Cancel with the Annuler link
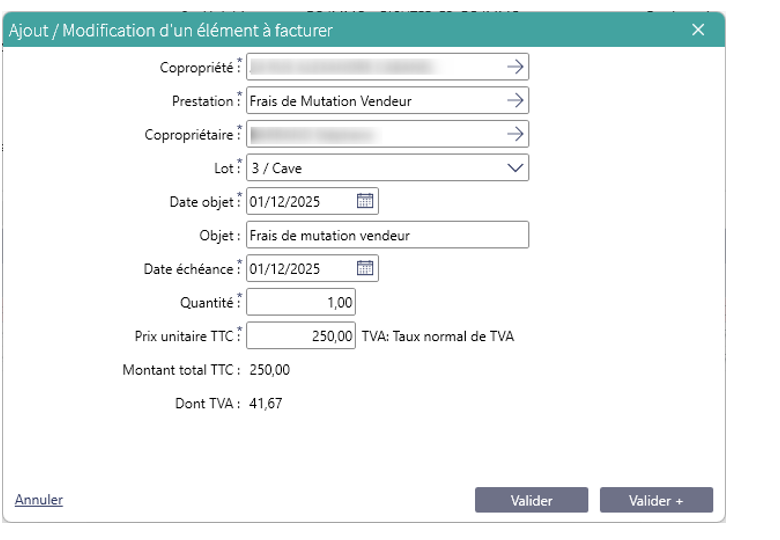Screen dimensions: 780x540 pyautogui.click(x=39, y=499)
